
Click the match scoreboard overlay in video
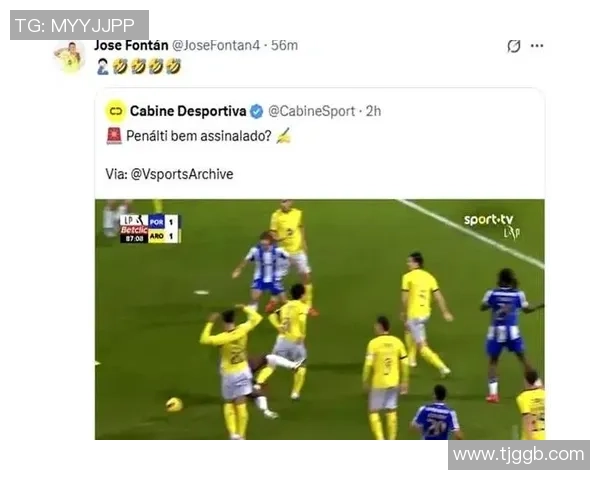[x=149, y=229]
